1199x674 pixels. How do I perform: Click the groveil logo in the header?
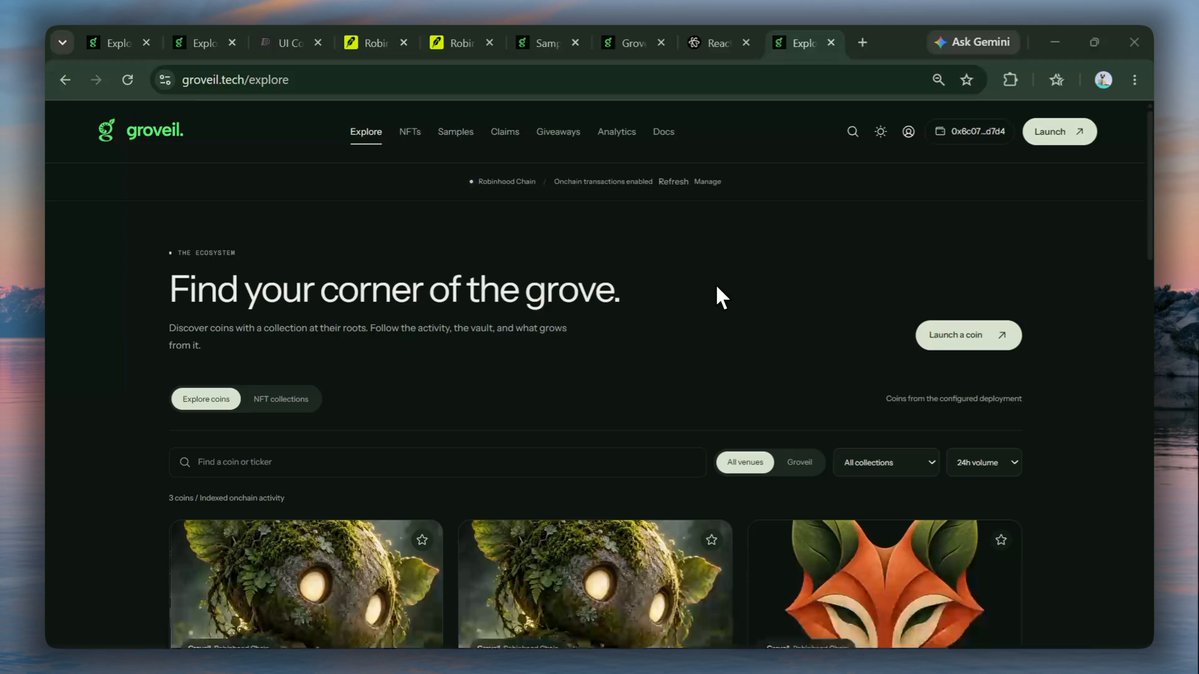141,131
